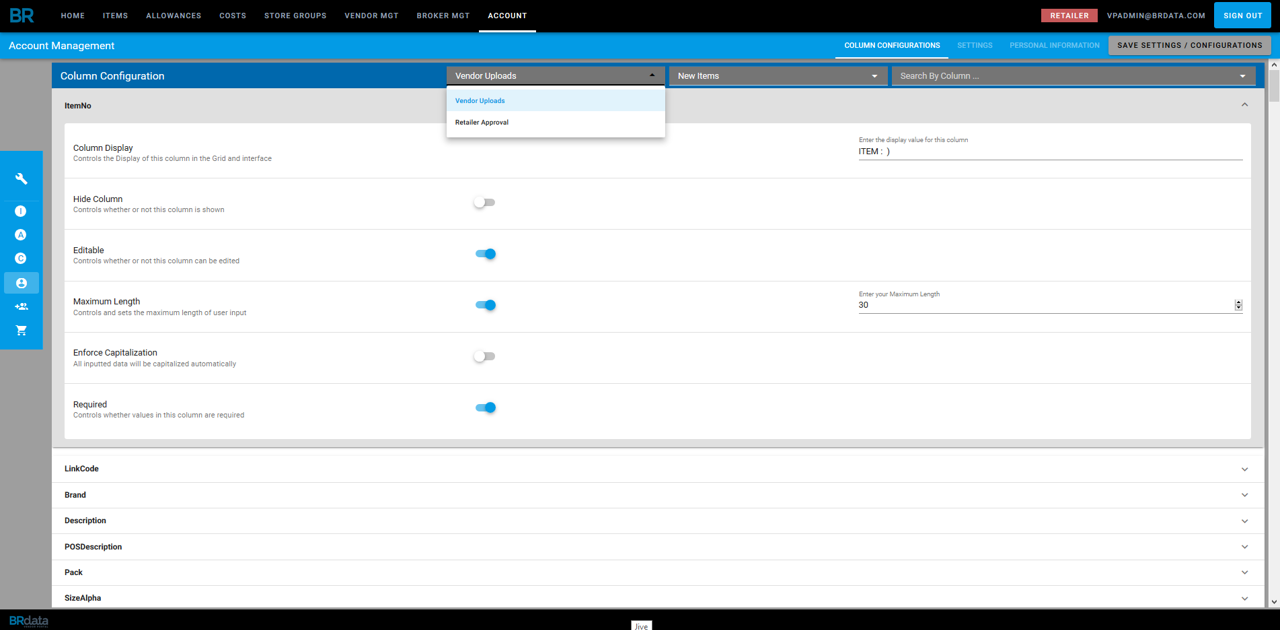Click the BRdata footer logo
Image resolution: width=1280 pixels, height=630 pixels.
(x=28, y=620)
